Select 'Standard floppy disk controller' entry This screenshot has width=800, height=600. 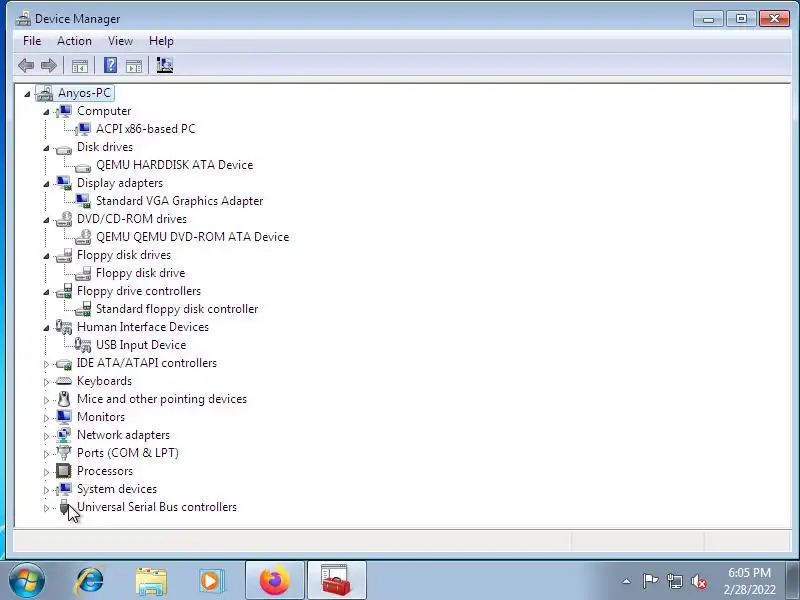(x=177, y=309)
